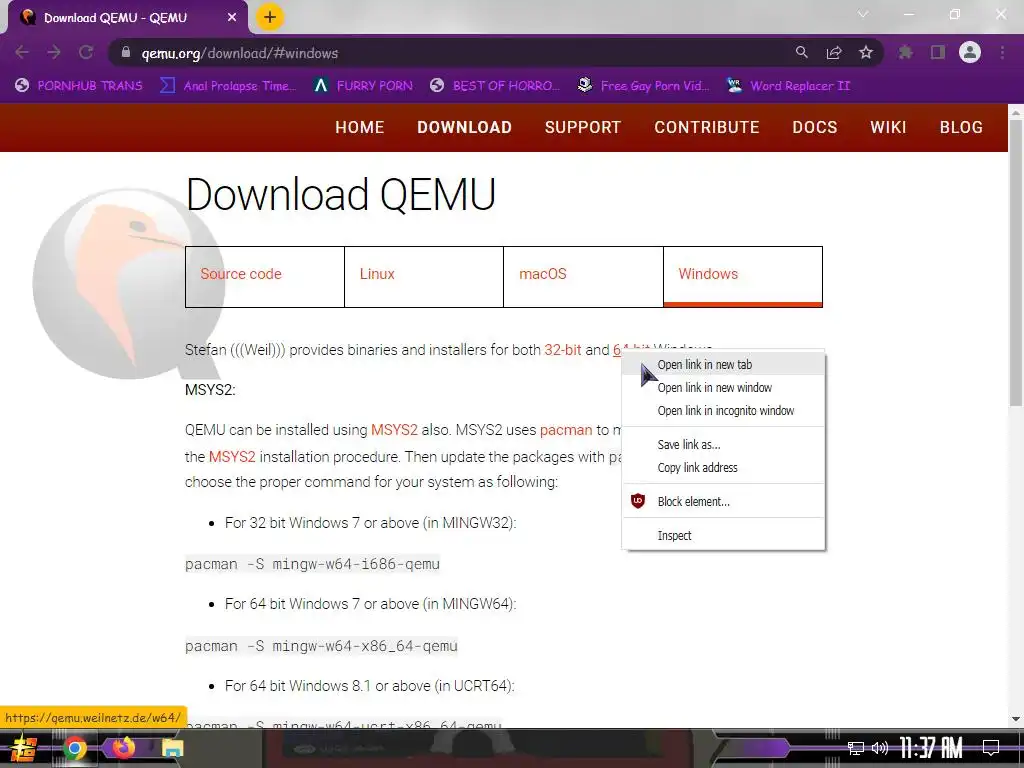Click the pacman -S mingw-w64-i686-qemu command text
This screenshot has width=1024, height=768.
[x=312, y=564]
